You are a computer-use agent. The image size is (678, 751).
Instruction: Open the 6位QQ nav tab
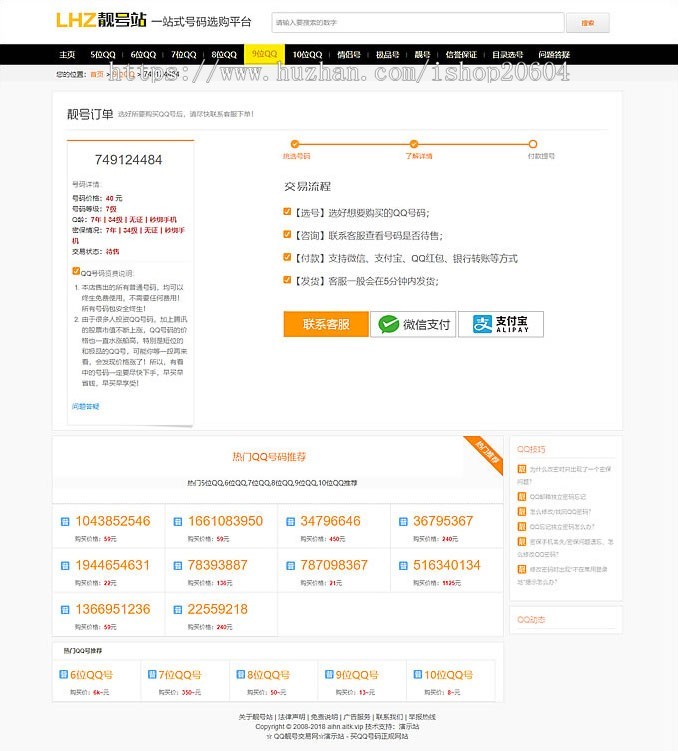pos(143,55)
